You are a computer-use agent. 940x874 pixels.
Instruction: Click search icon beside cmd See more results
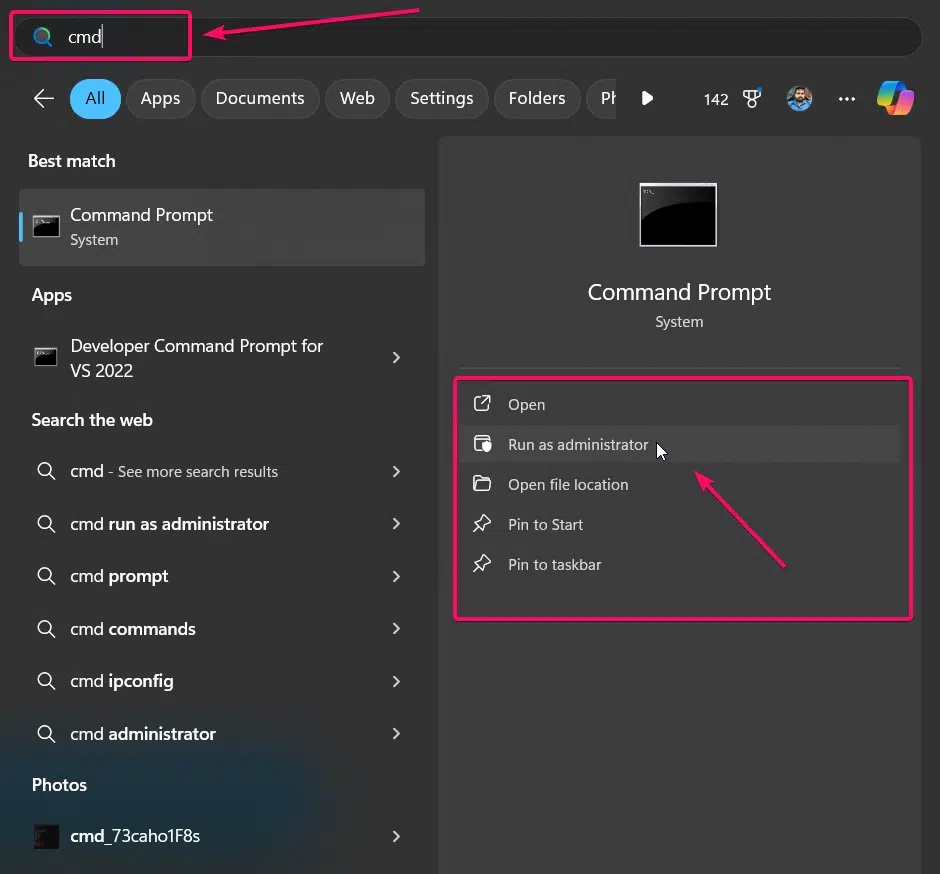pyautogui.click(x=46, y=471)
